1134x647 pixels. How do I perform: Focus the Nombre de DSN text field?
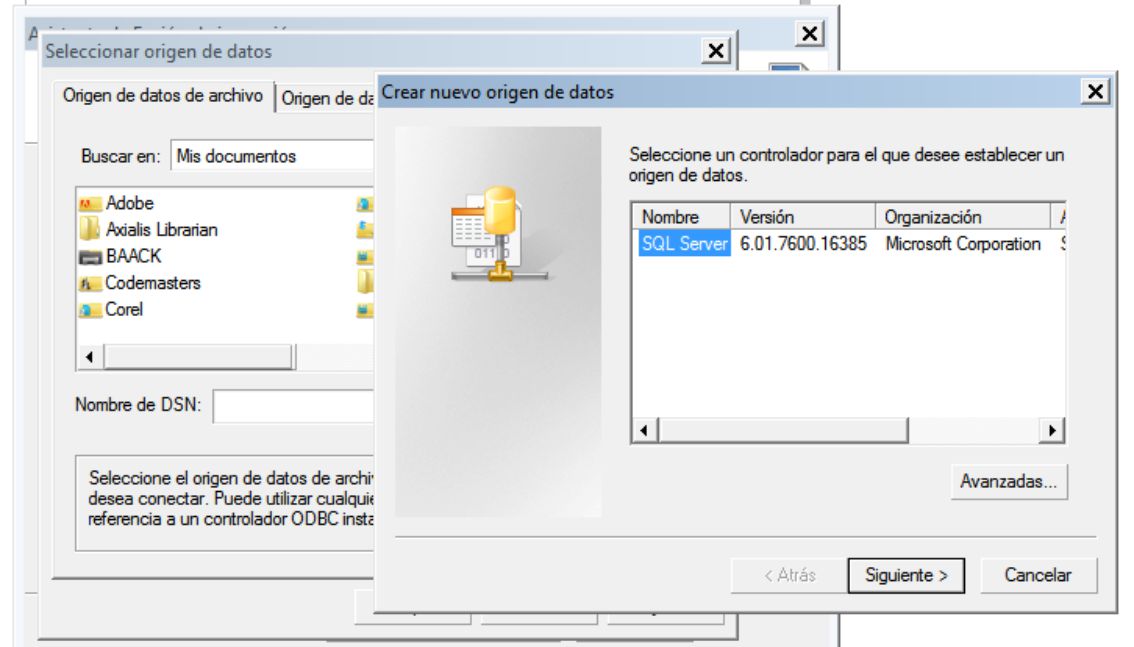pos(293,406)
